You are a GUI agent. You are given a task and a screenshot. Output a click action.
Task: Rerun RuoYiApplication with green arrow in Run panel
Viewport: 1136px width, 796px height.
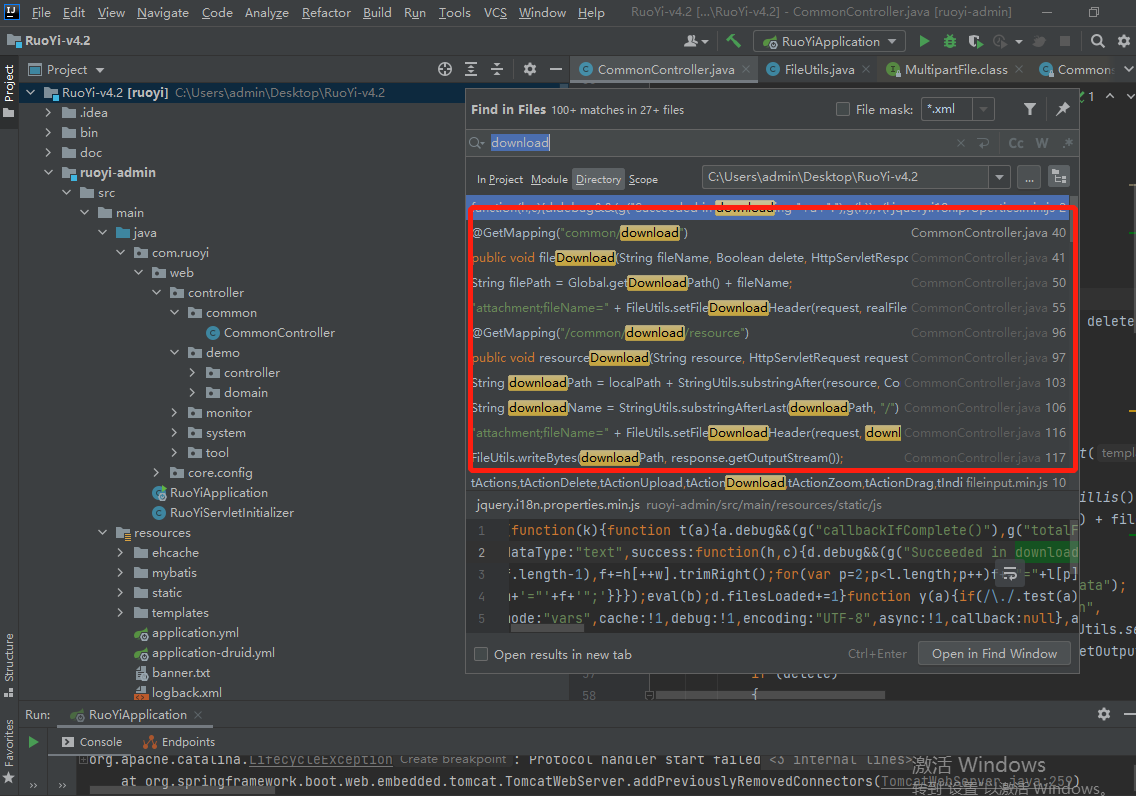pyautogui.click(x=33, y=742)
